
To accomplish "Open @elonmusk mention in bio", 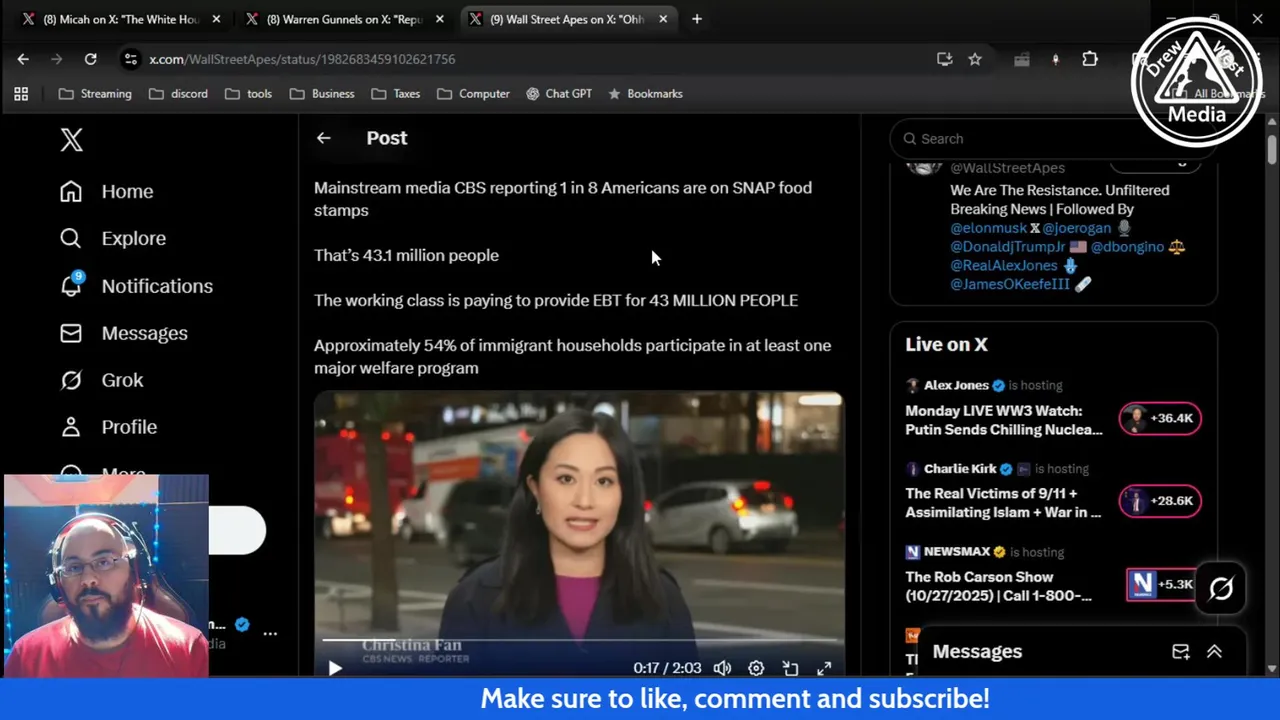I will coord(988,228).
